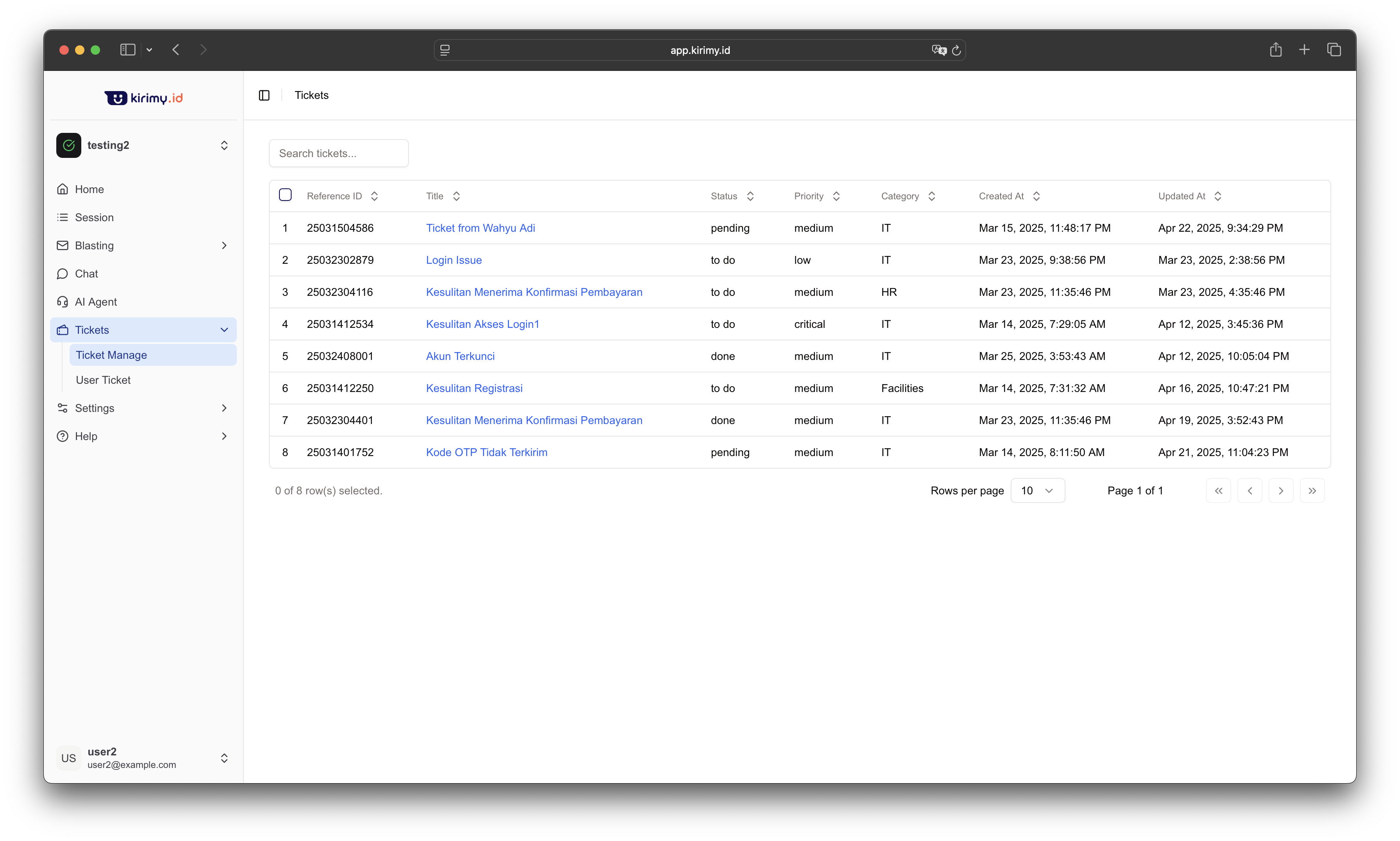
Task: Click the Safari reload page icon
Action: click(956, 50)
